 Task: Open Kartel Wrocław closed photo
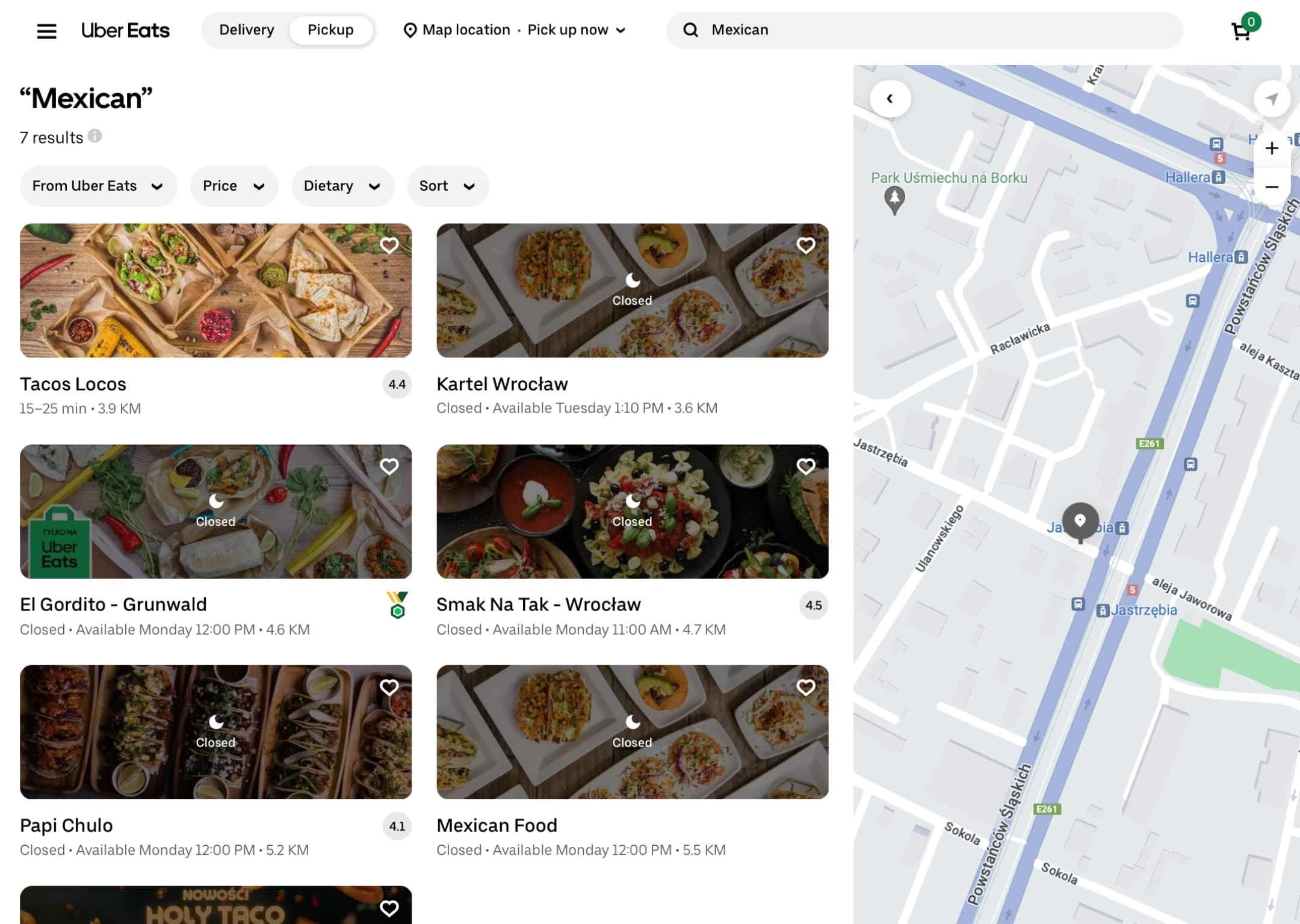pos(633,291)
